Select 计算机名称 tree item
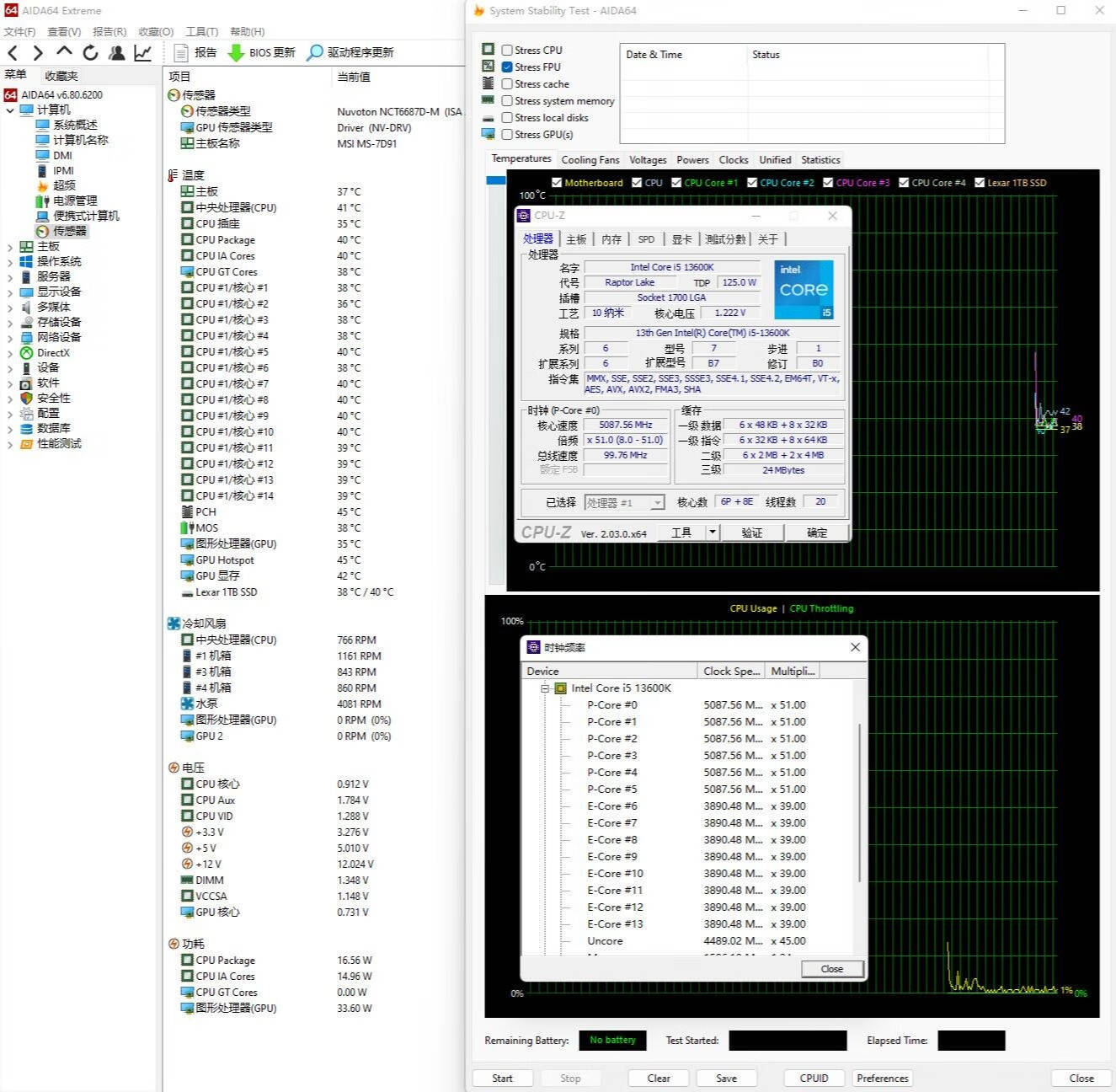1116x1092 pixels. [81, 140]
